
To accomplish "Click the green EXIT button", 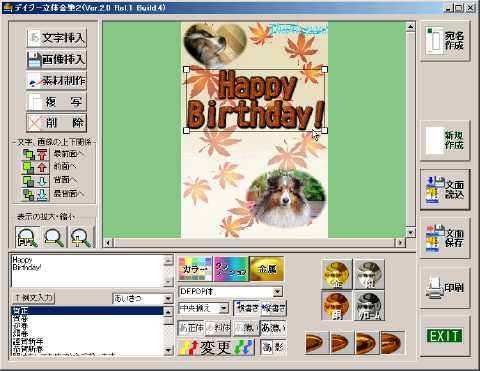I will click(445, 336).
